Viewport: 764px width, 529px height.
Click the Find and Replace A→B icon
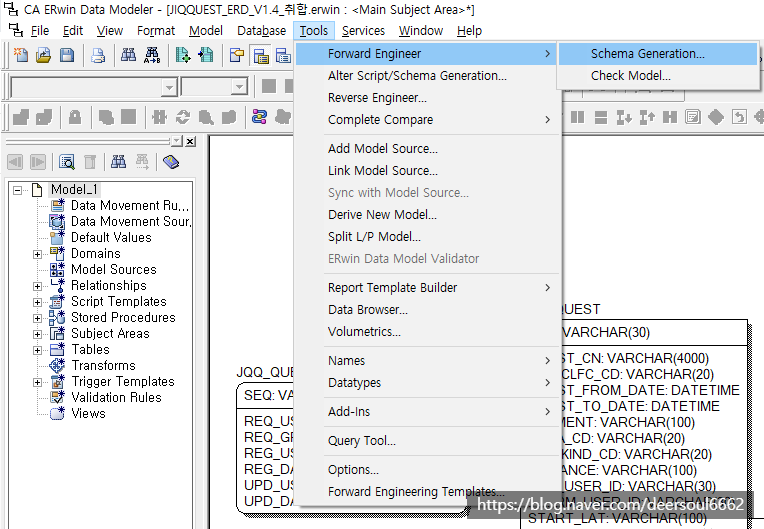coord(152,55)
